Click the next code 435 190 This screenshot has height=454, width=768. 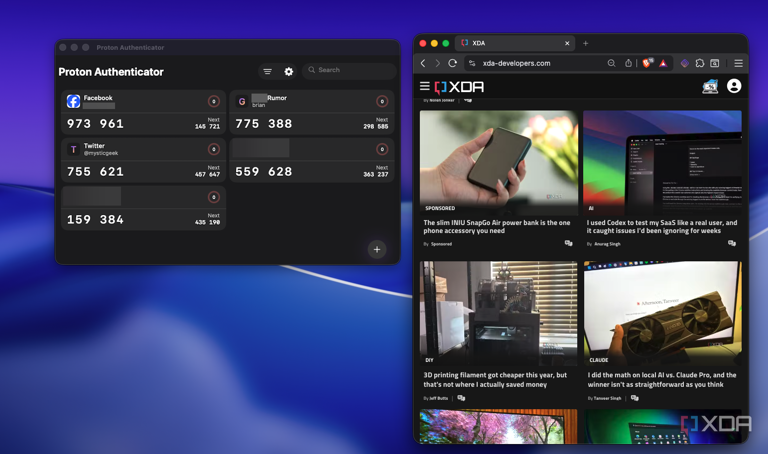tap(208, 222)
